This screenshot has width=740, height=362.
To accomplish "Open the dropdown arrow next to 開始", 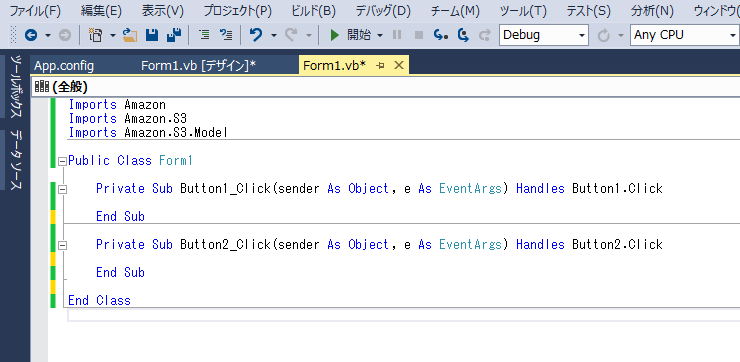I will 380,35.
